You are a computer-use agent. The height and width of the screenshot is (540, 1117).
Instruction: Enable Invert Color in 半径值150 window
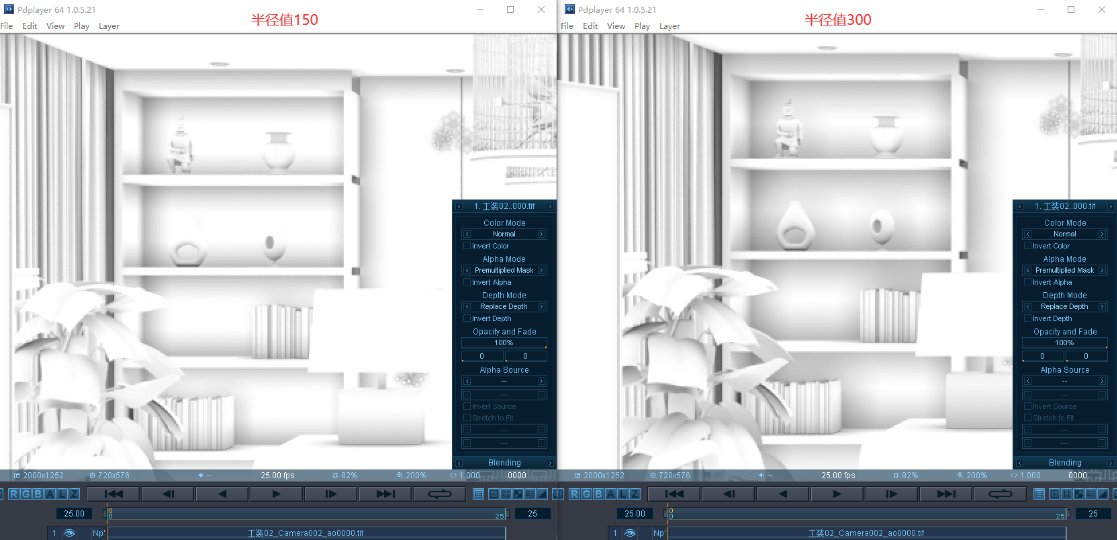pos(466,246)
